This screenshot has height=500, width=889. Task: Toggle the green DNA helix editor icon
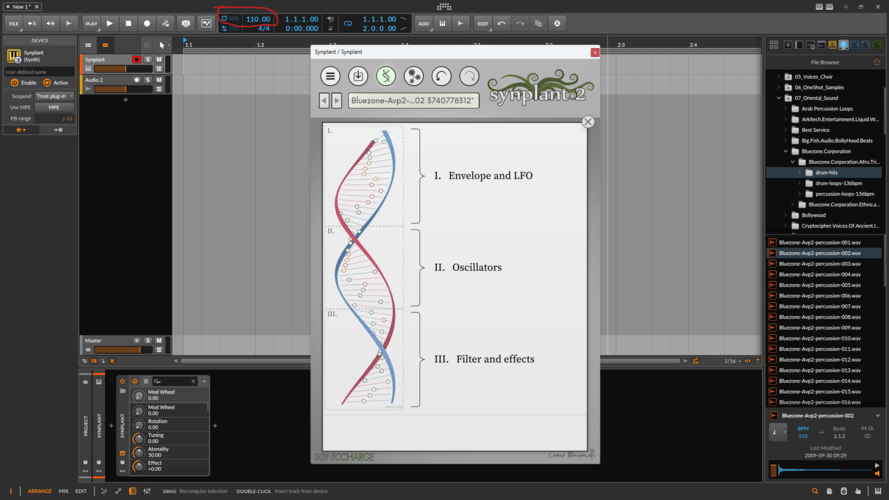pyautogui.click(x=386, y=76)
